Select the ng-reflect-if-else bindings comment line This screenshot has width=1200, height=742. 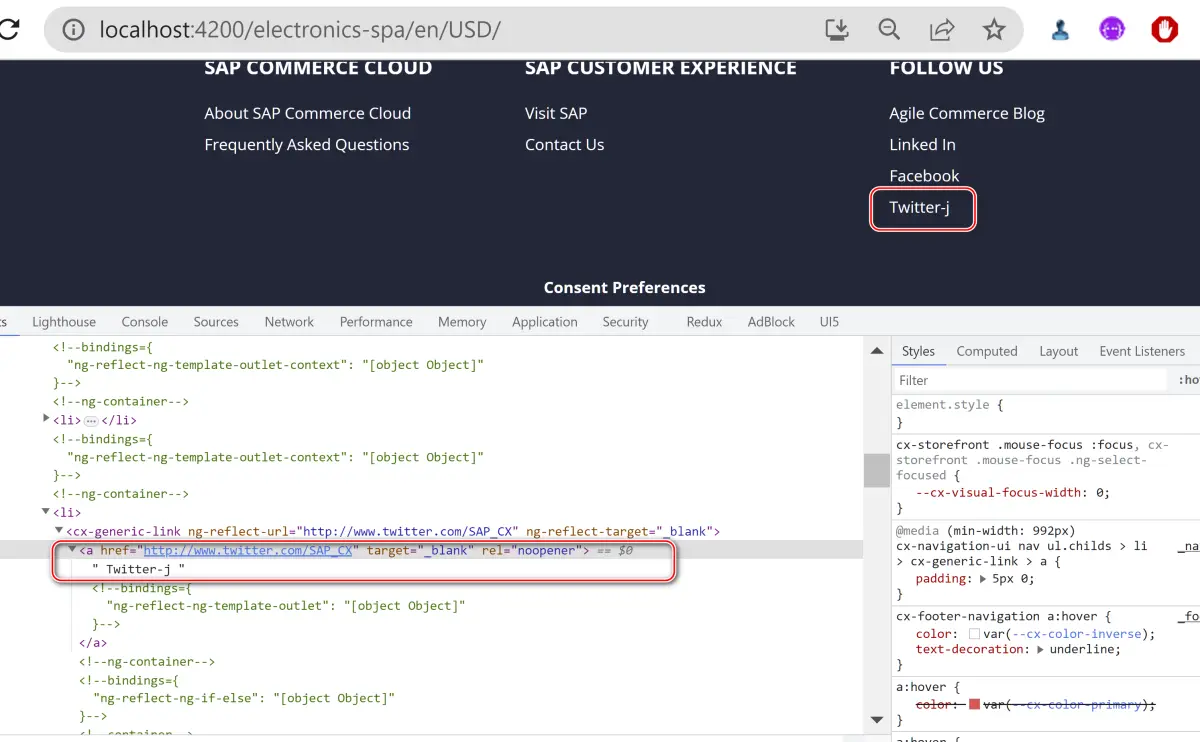[x=244, y=698]
